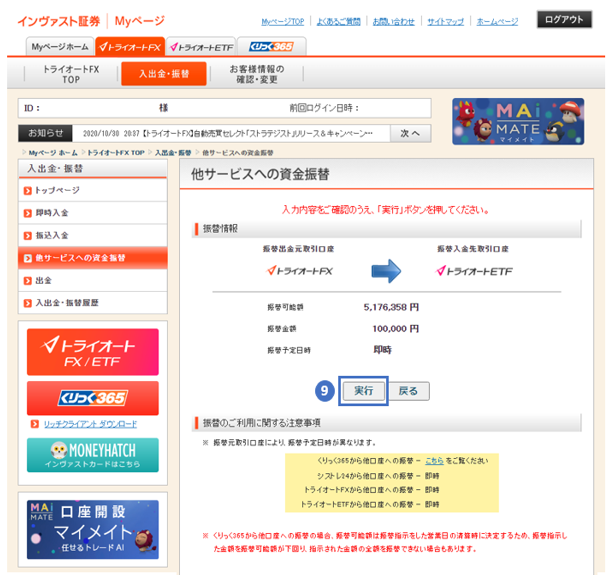This screenshot has width=609, height=579.
Task: Open 振込入金 in the sidebar menu
Action: point(93,235)
